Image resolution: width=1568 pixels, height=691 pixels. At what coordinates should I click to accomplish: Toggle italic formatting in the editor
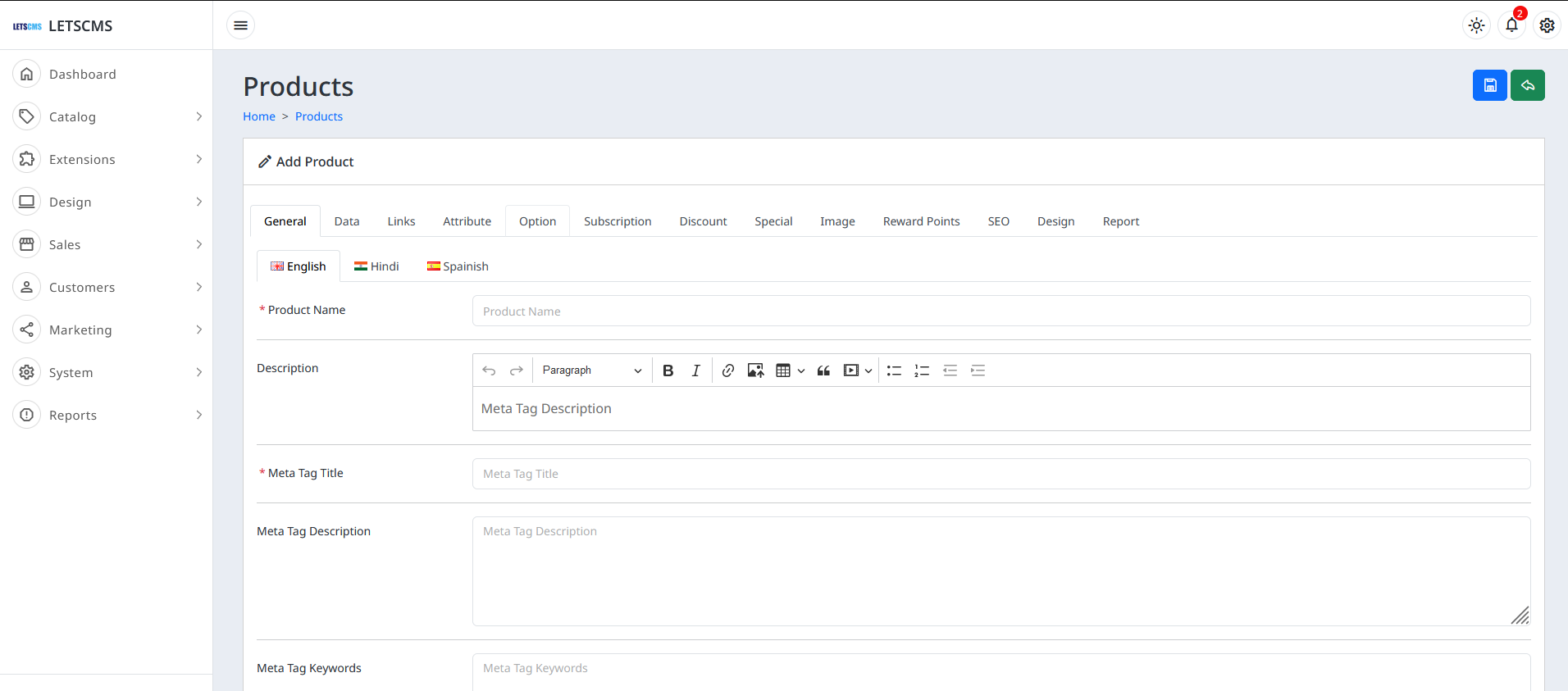pos(695,371)
